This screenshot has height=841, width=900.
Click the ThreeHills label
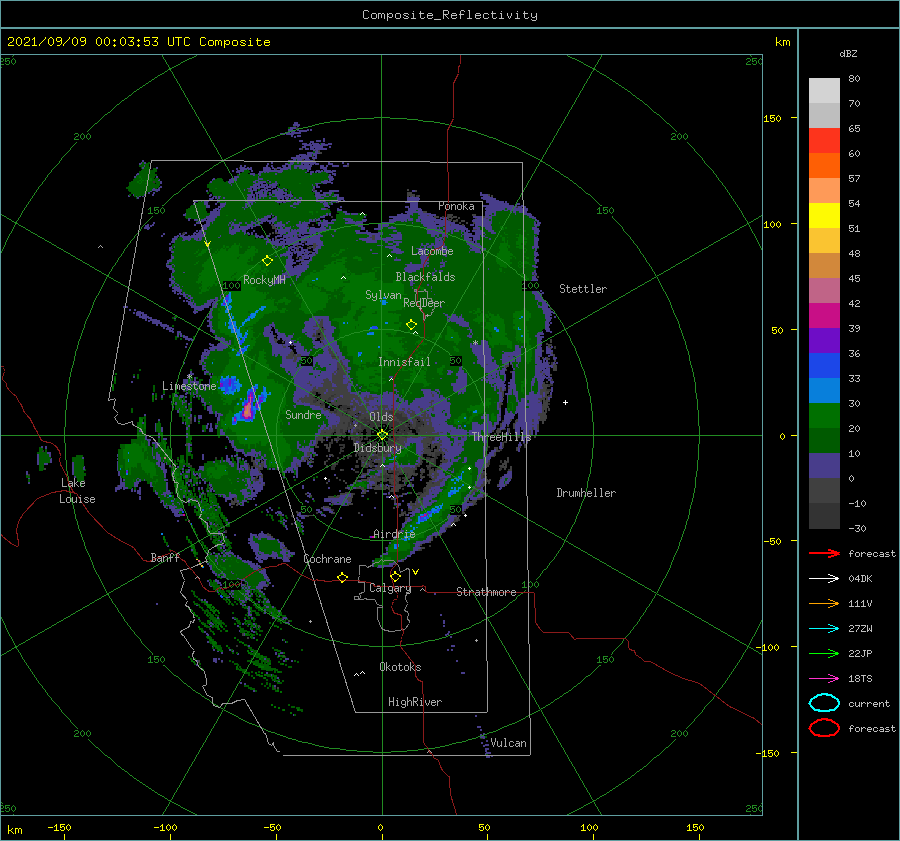point(502,437)
